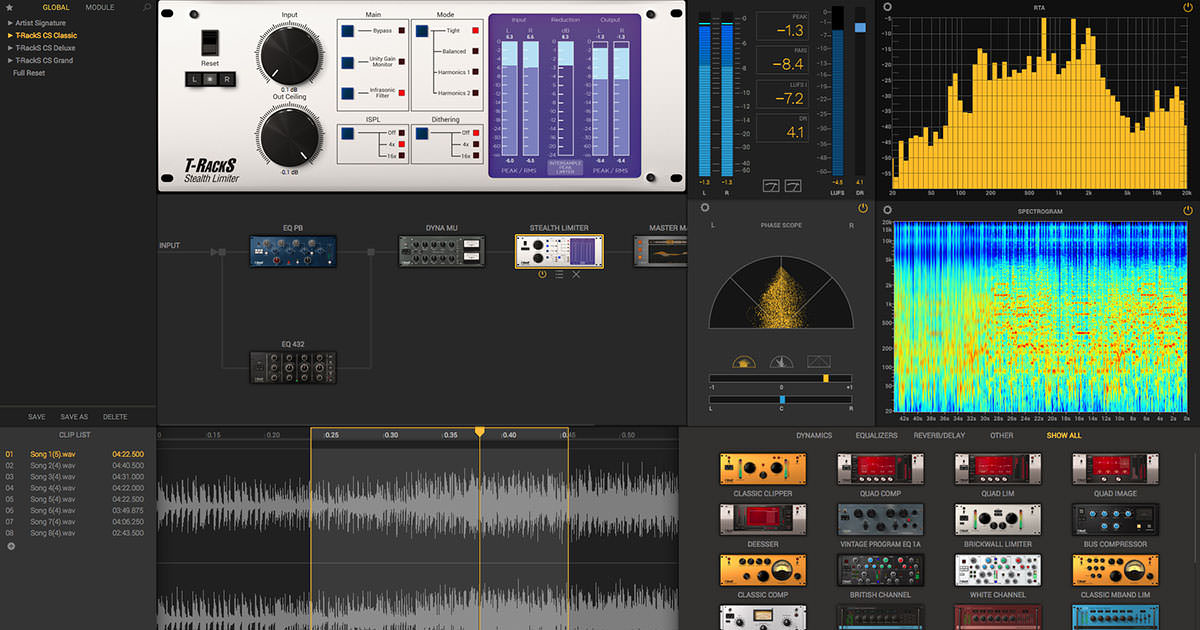The width and height of the screenshot is (1200, 630).
Task: Click the Out Ceiling knob
Action: click(289, 139)
